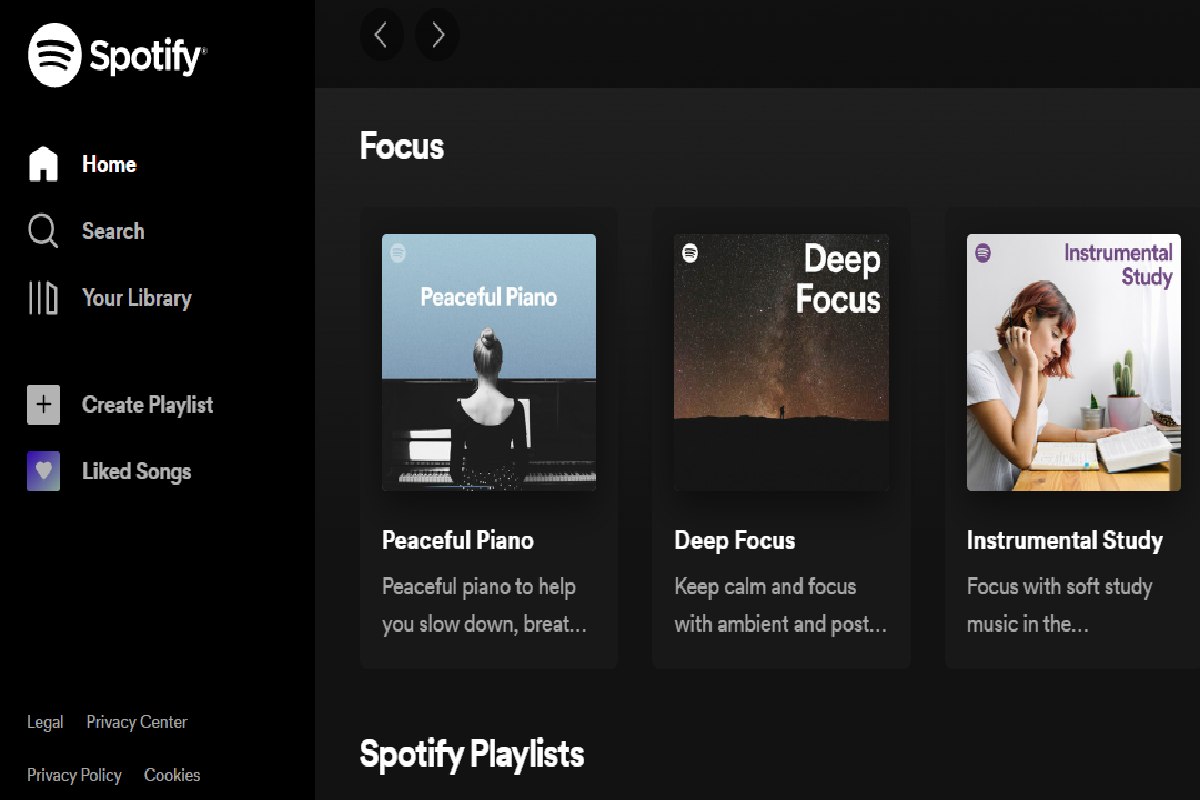1200x800 pixels.
Task: Click the Search magnifier icon
Action: (x=43, y=231)
